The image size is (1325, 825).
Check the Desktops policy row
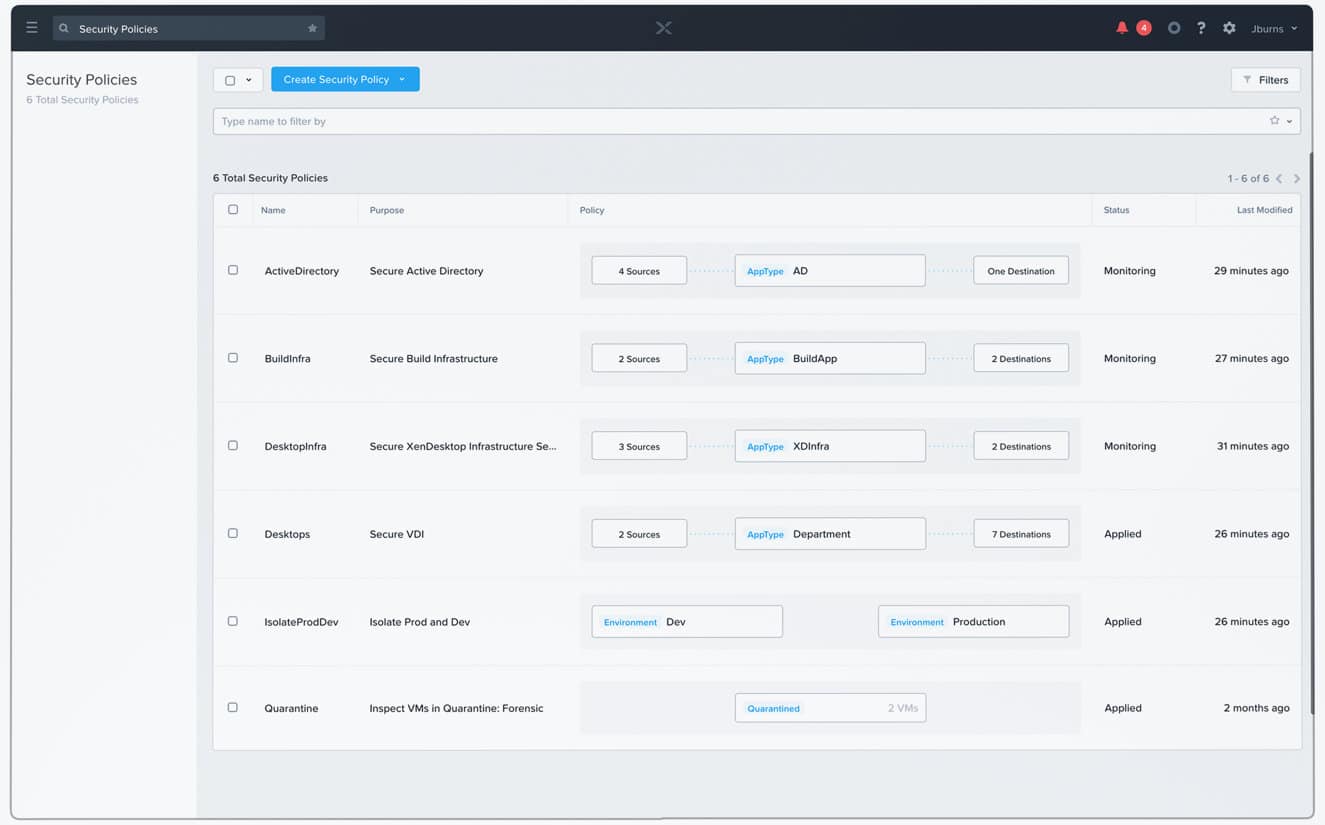pyautogui.click(x=233, y=533)
